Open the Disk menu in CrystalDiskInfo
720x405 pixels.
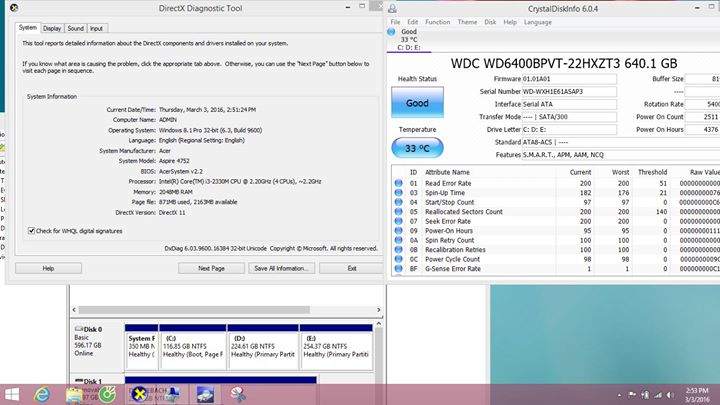(490, 22)
